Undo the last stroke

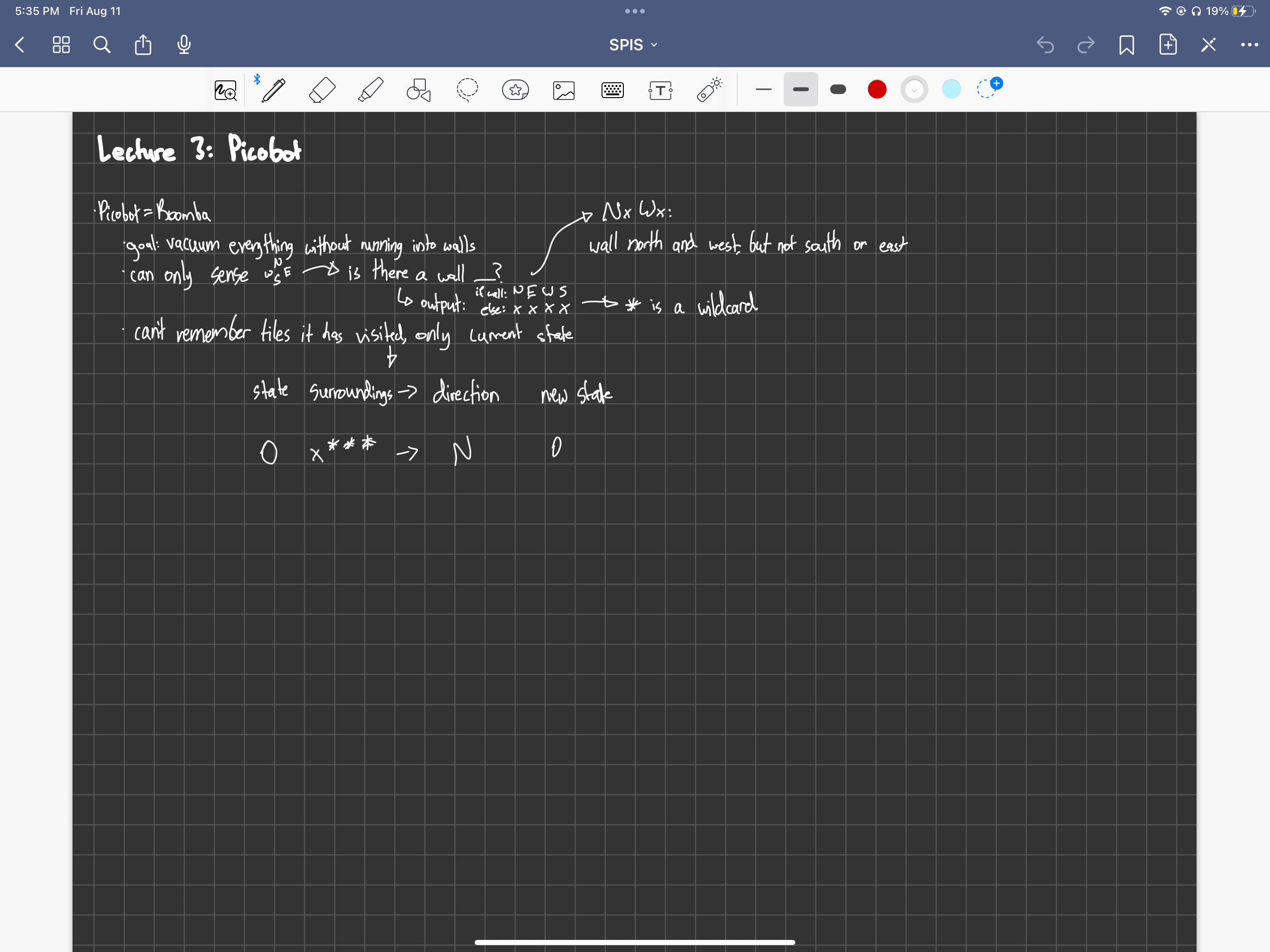(1045, 45)
